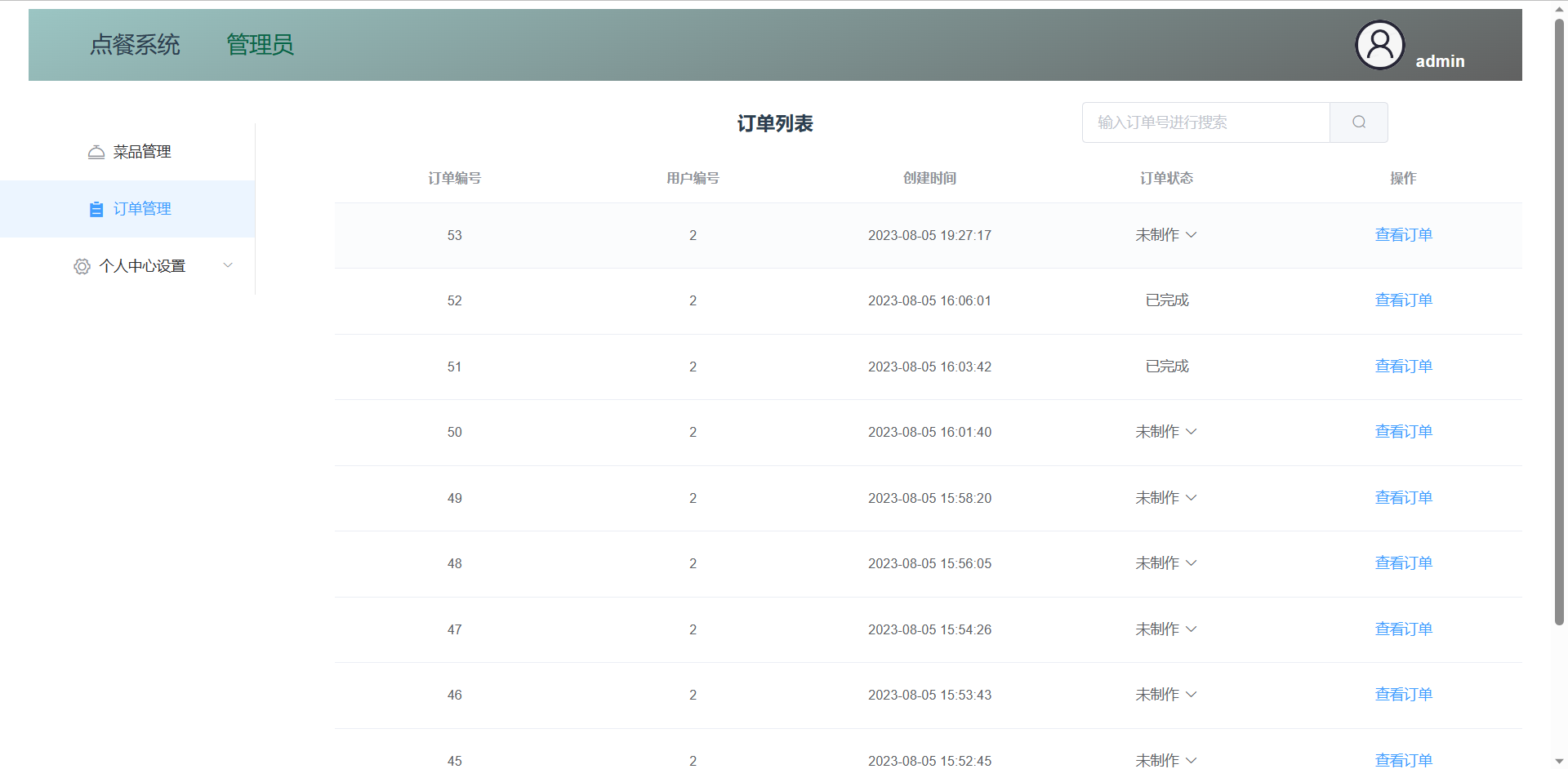Viewport: 1568px width, 769px height.
Task: Click the admin user avatar icon
Action: tap(1379, 45)
